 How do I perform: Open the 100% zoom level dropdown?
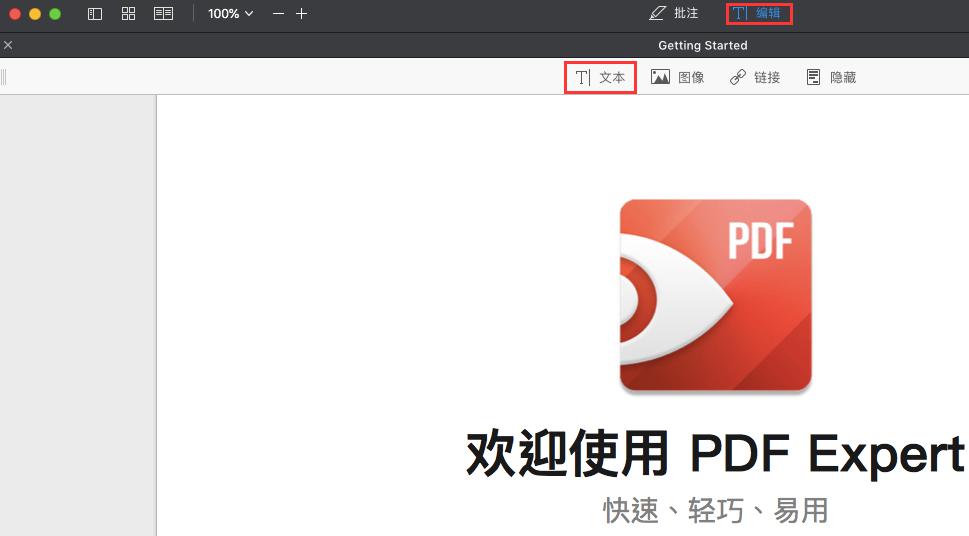231,14
